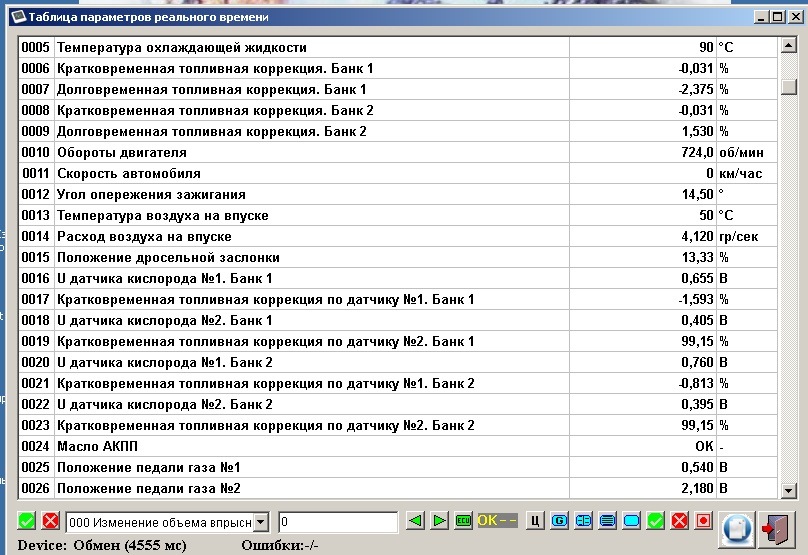Exit using the door icon
Viewport: 808px width, 555px height.
tap(775, 527)
